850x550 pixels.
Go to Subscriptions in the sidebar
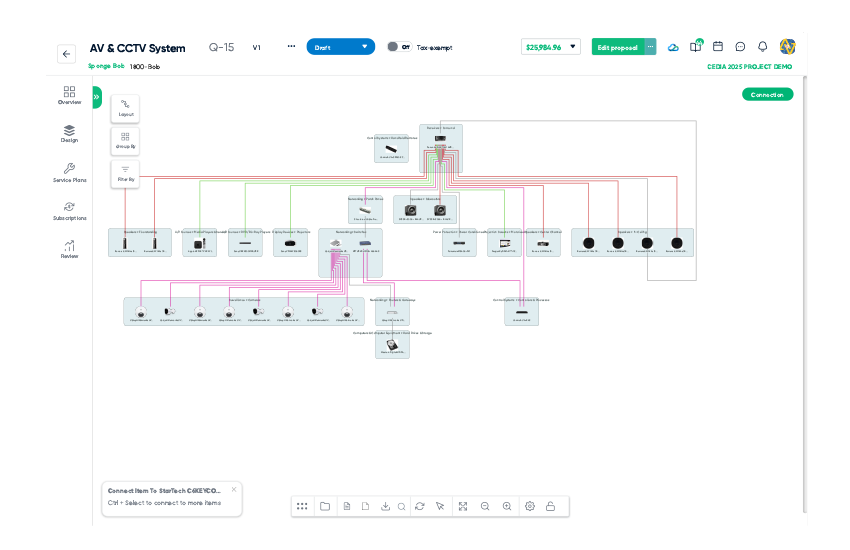coord(69,211)
